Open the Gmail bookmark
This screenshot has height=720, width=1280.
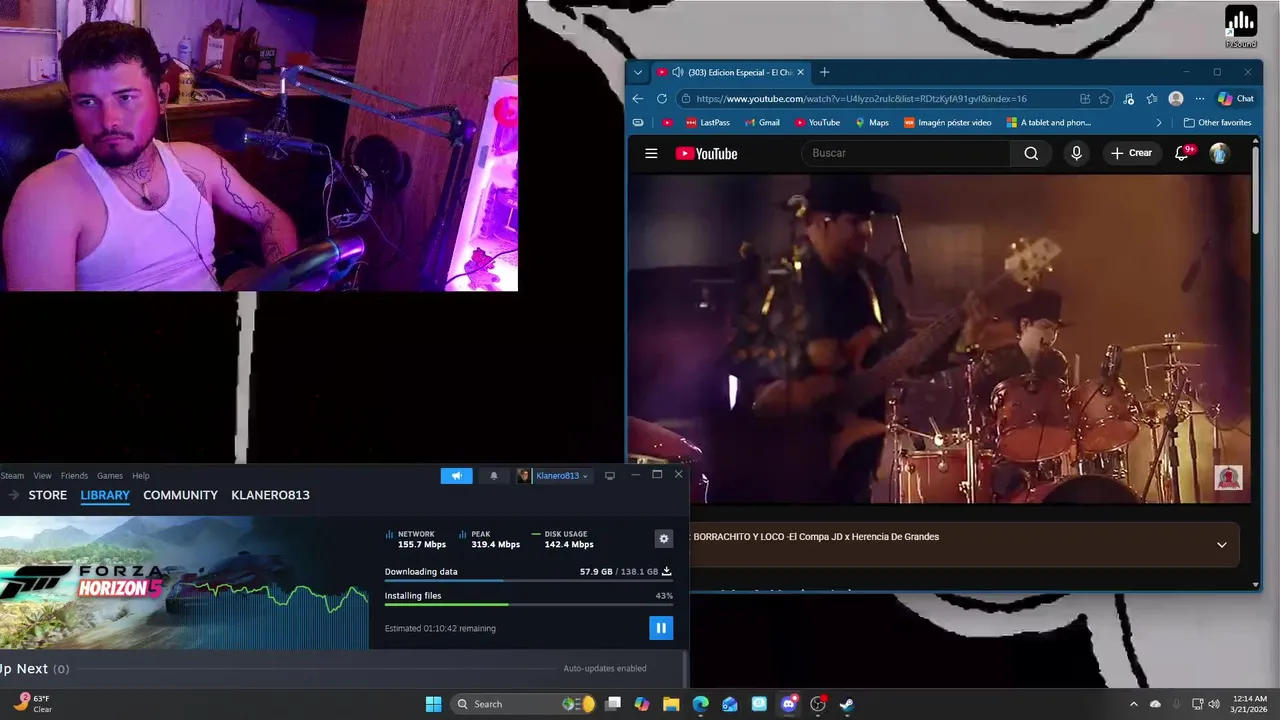[760, 122]
